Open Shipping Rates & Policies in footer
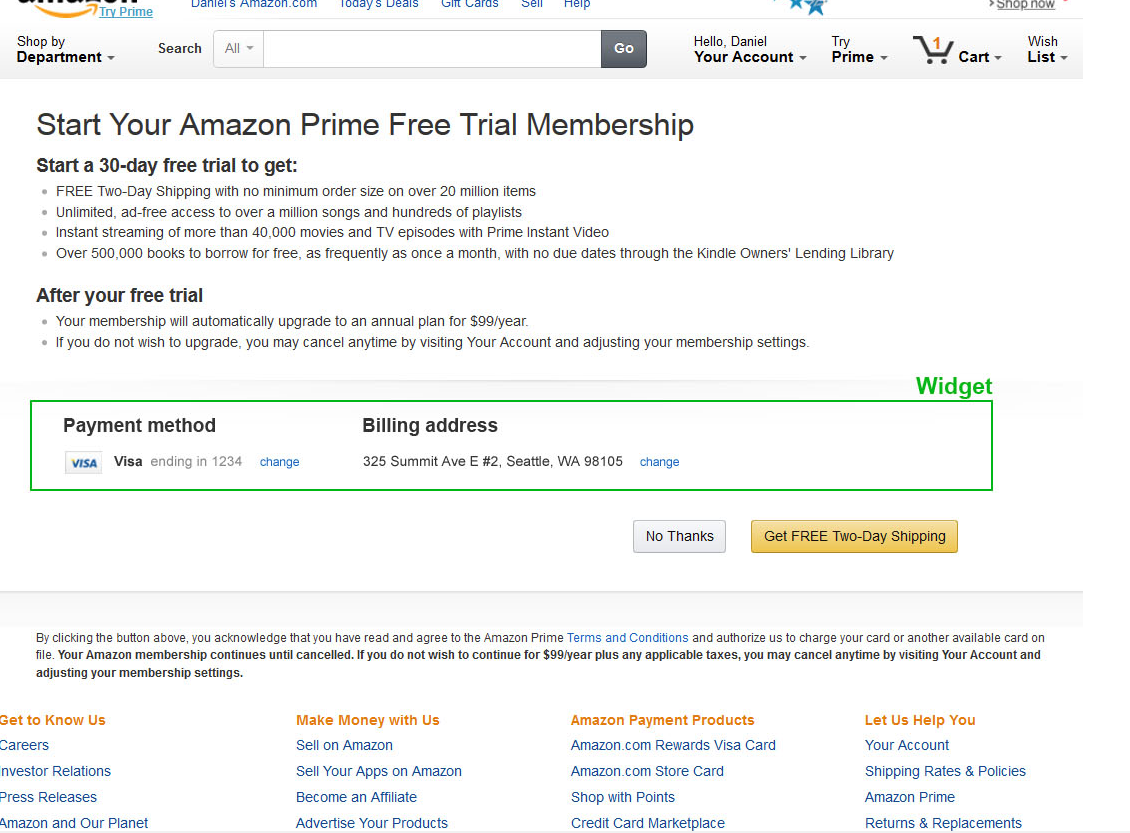1130x833 pixels. point(945,771)
